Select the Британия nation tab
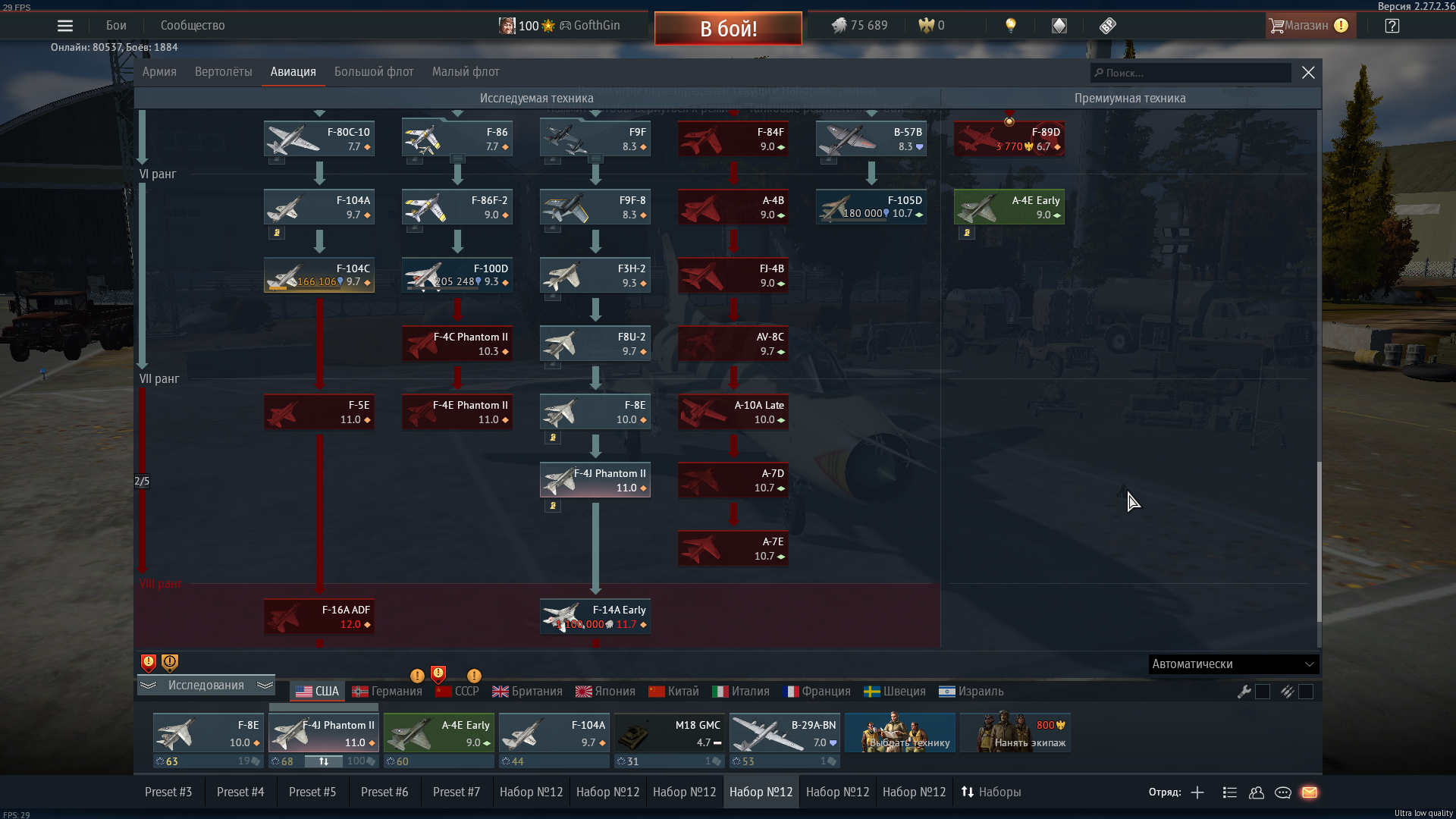This screenshot has height=819, width=1456. 527,692
